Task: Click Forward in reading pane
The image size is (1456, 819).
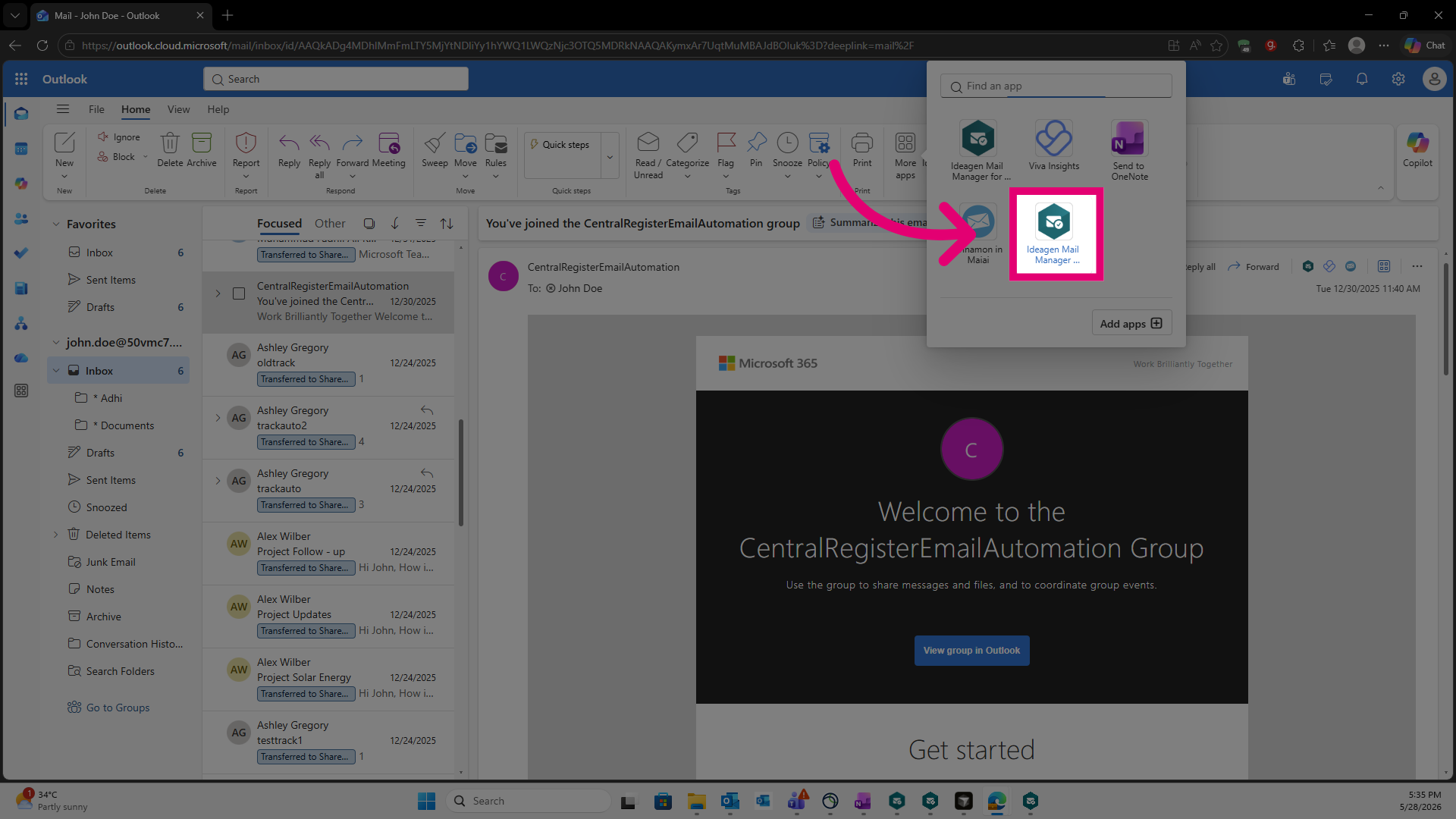Action: [1253, 267]
